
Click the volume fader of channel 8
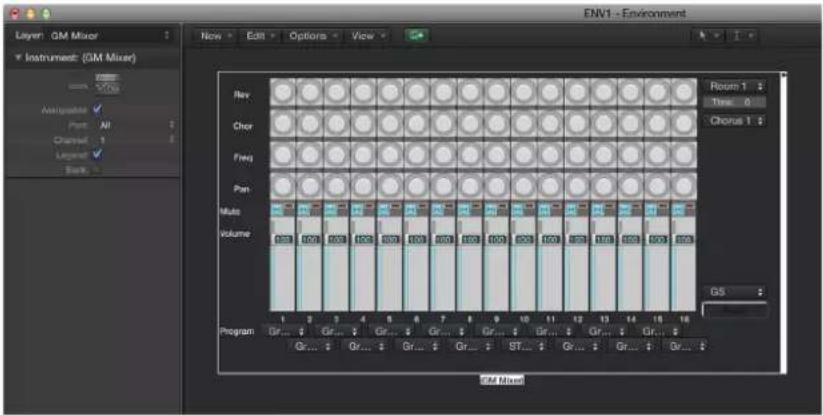pos(470,264)
